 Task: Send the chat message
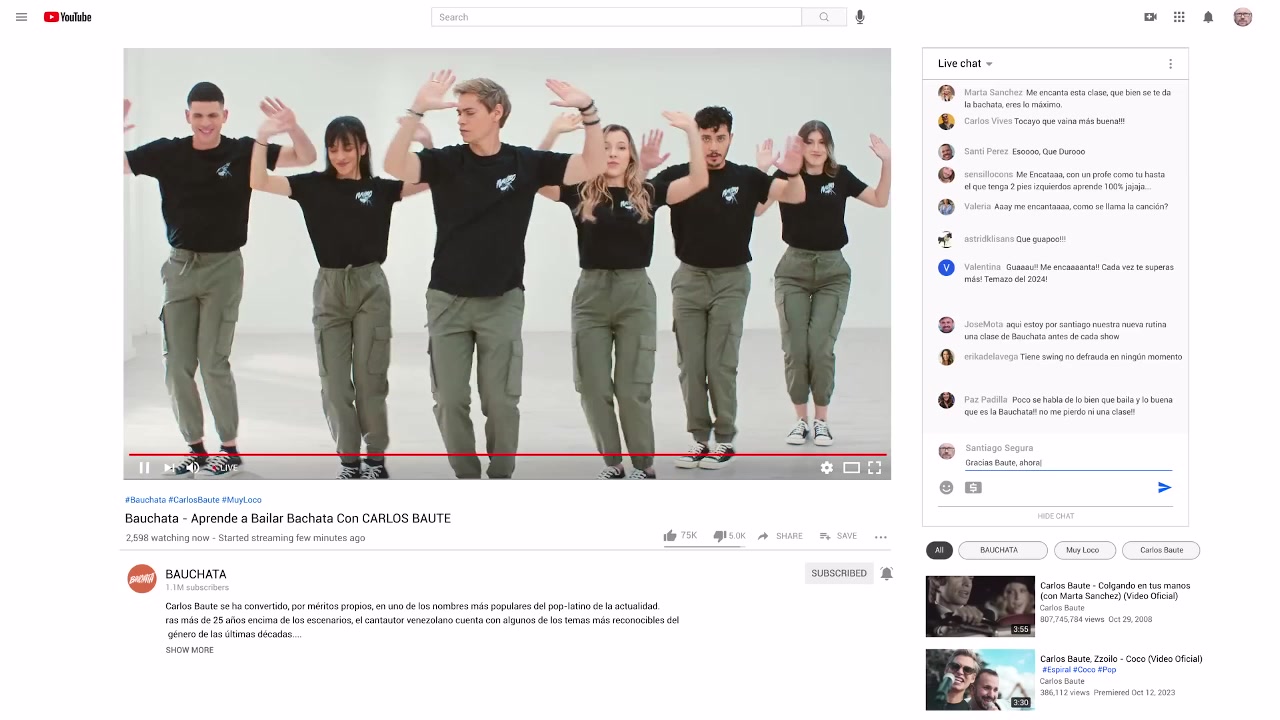pos(1164,488)
